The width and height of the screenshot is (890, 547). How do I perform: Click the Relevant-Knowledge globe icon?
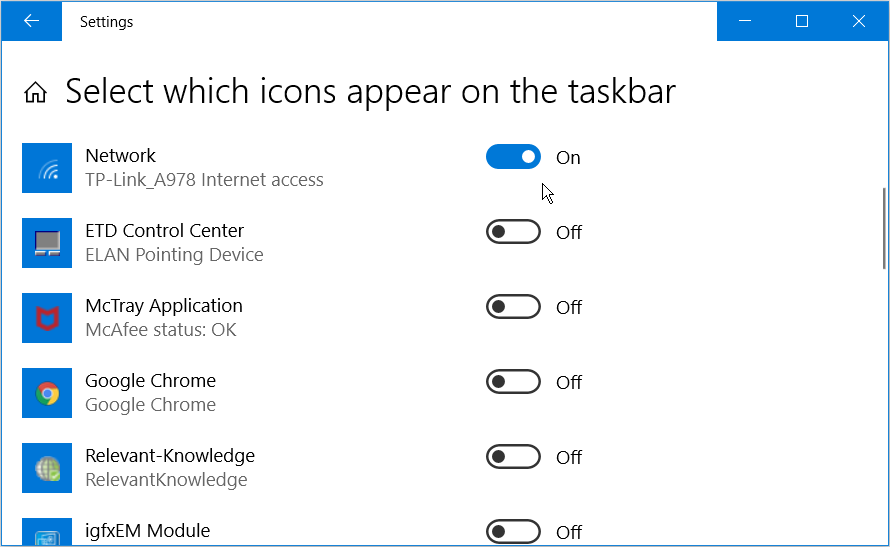tap(47, 468)
